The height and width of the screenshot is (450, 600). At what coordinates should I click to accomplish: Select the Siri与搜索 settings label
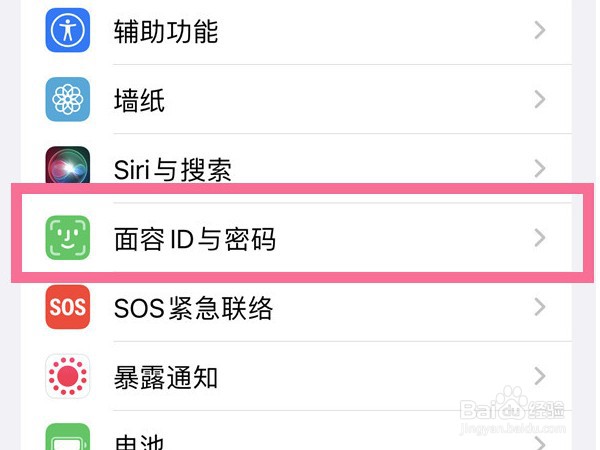pos(173,169)
